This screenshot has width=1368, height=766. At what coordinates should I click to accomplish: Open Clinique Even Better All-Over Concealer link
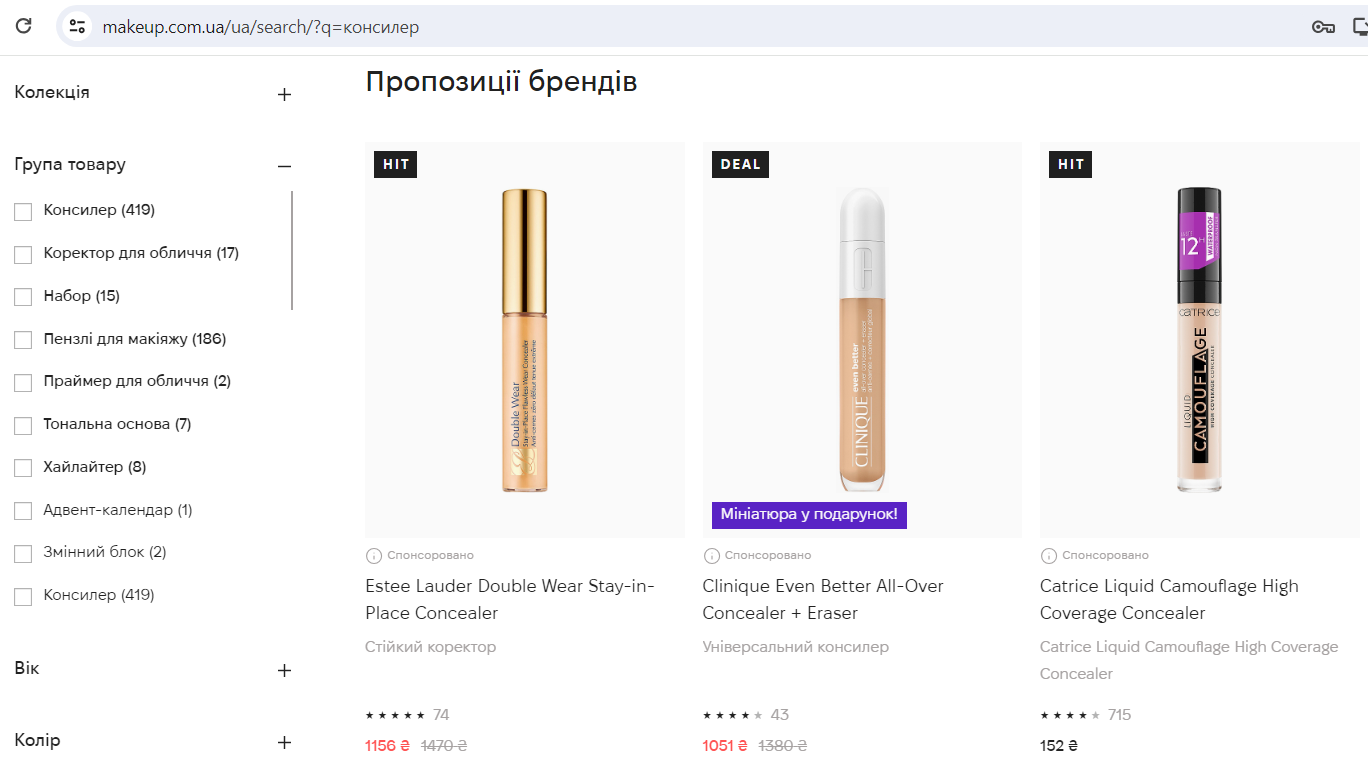[x=822, y=599]
